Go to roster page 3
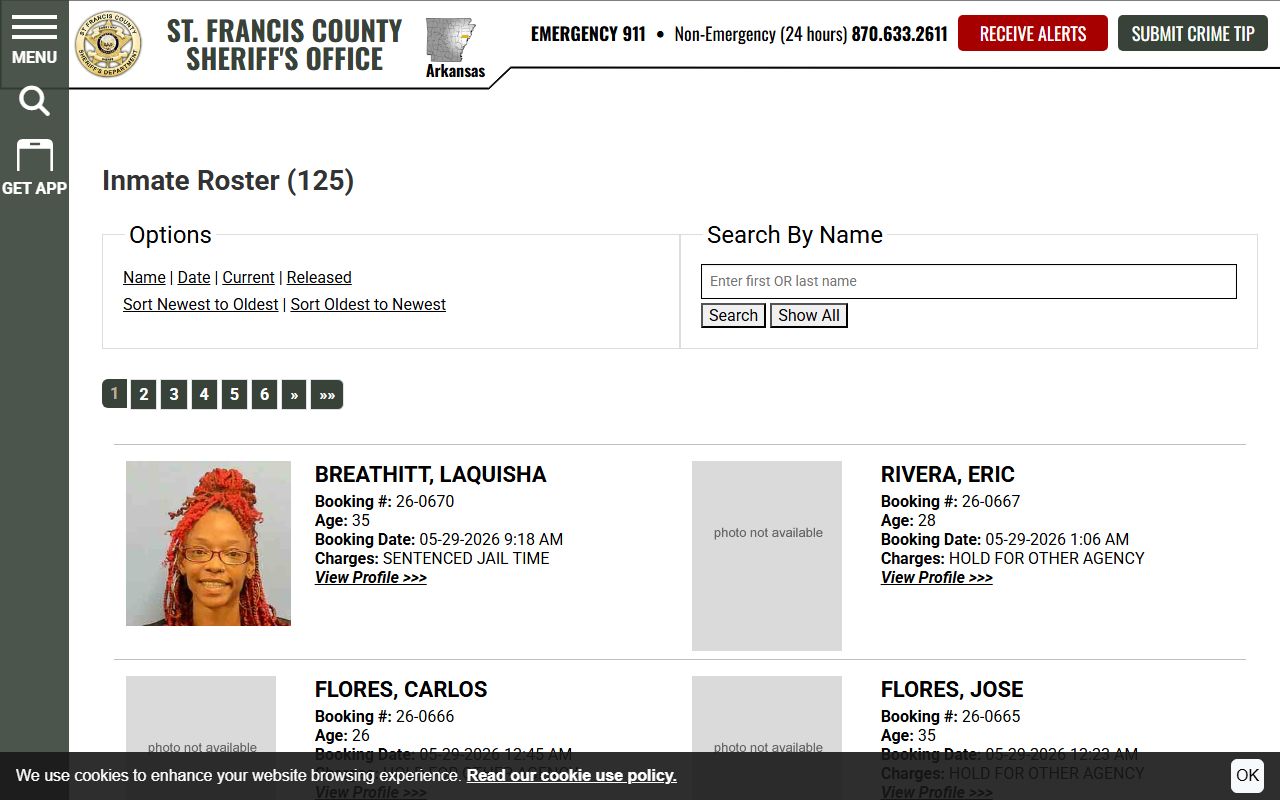The width and height of the screenshot is (1280, 800). pyautogui.click(x=174, y=394)
